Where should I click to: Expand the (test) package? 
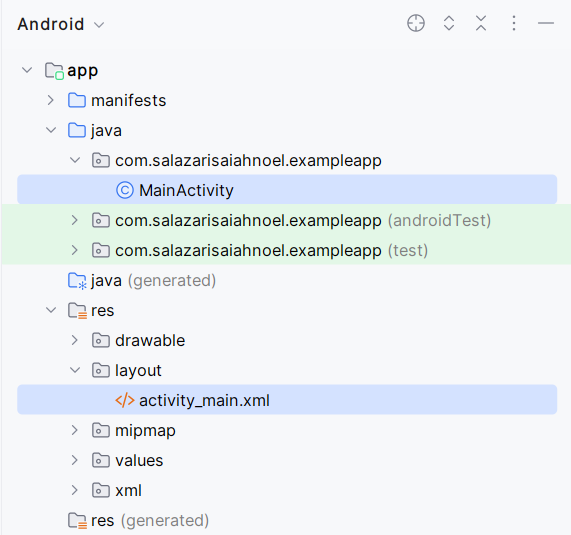click(x=75, y=250)
